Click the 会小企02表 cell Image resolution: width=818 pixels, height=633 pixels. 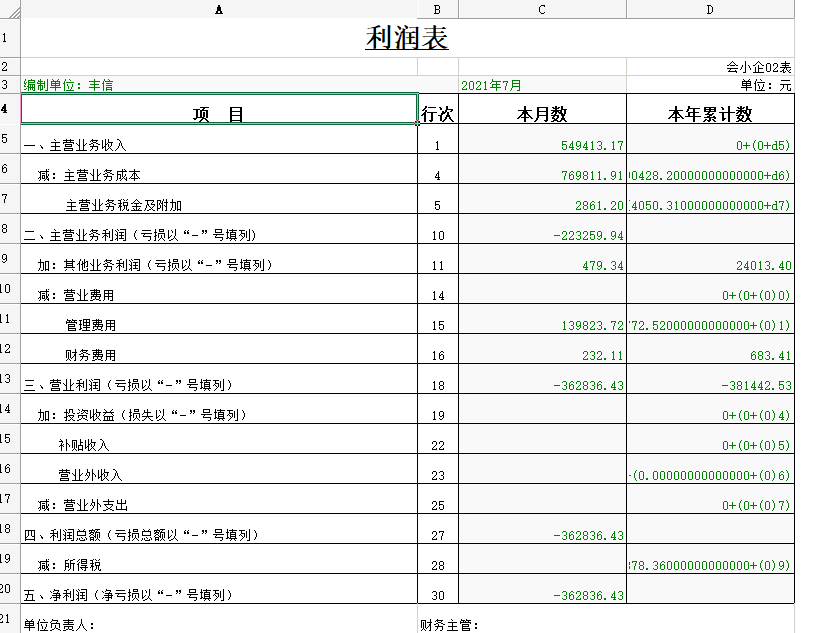710,67
